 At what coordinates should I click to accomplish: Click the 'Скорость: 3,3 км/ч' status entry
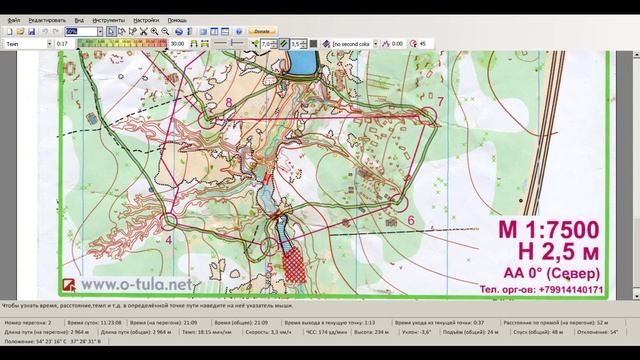(x=269, y=332)
